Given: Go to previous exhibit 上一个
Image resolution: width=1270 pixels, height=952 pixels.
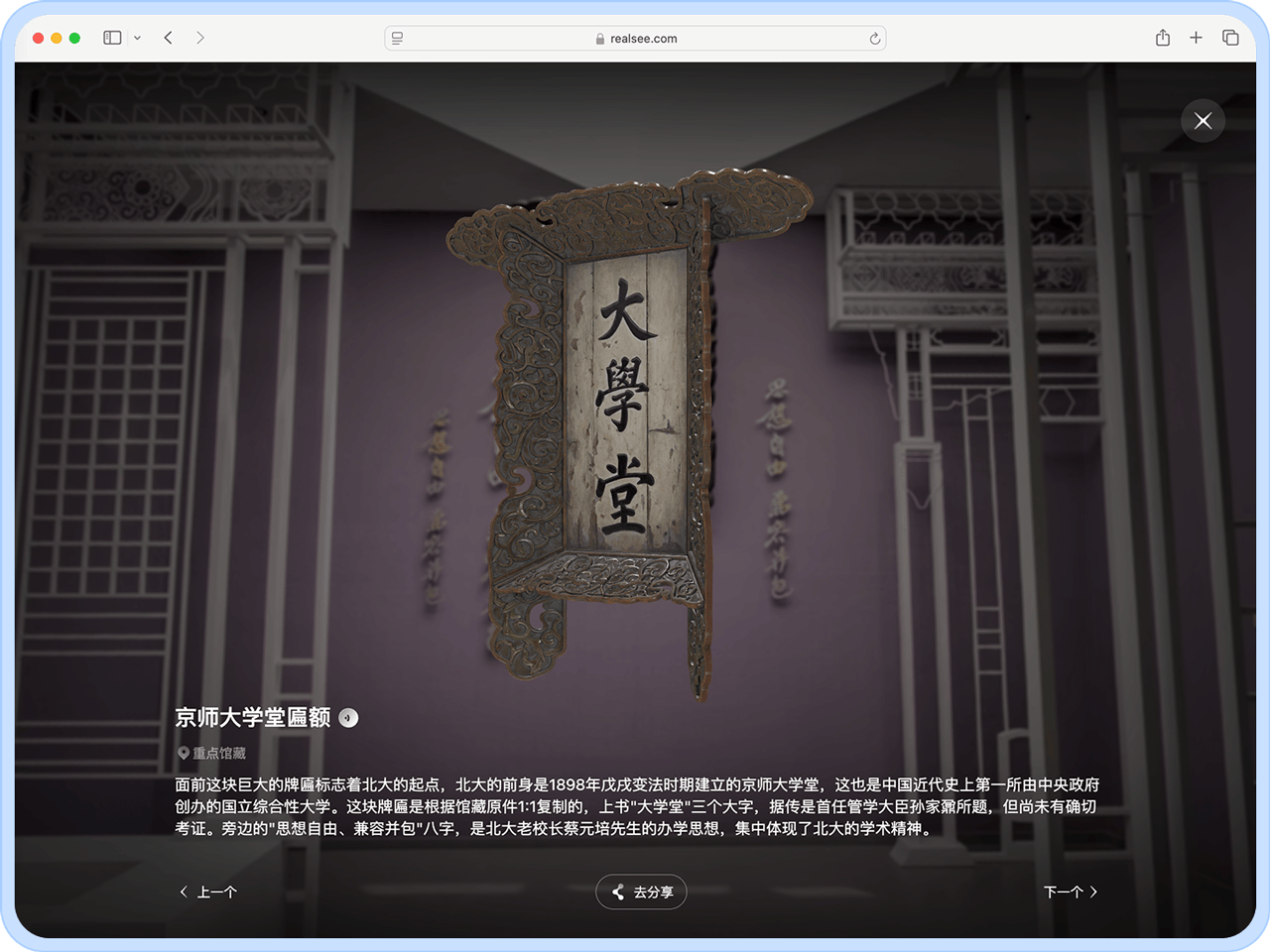Looking at the screenshot, I should 208,892.
